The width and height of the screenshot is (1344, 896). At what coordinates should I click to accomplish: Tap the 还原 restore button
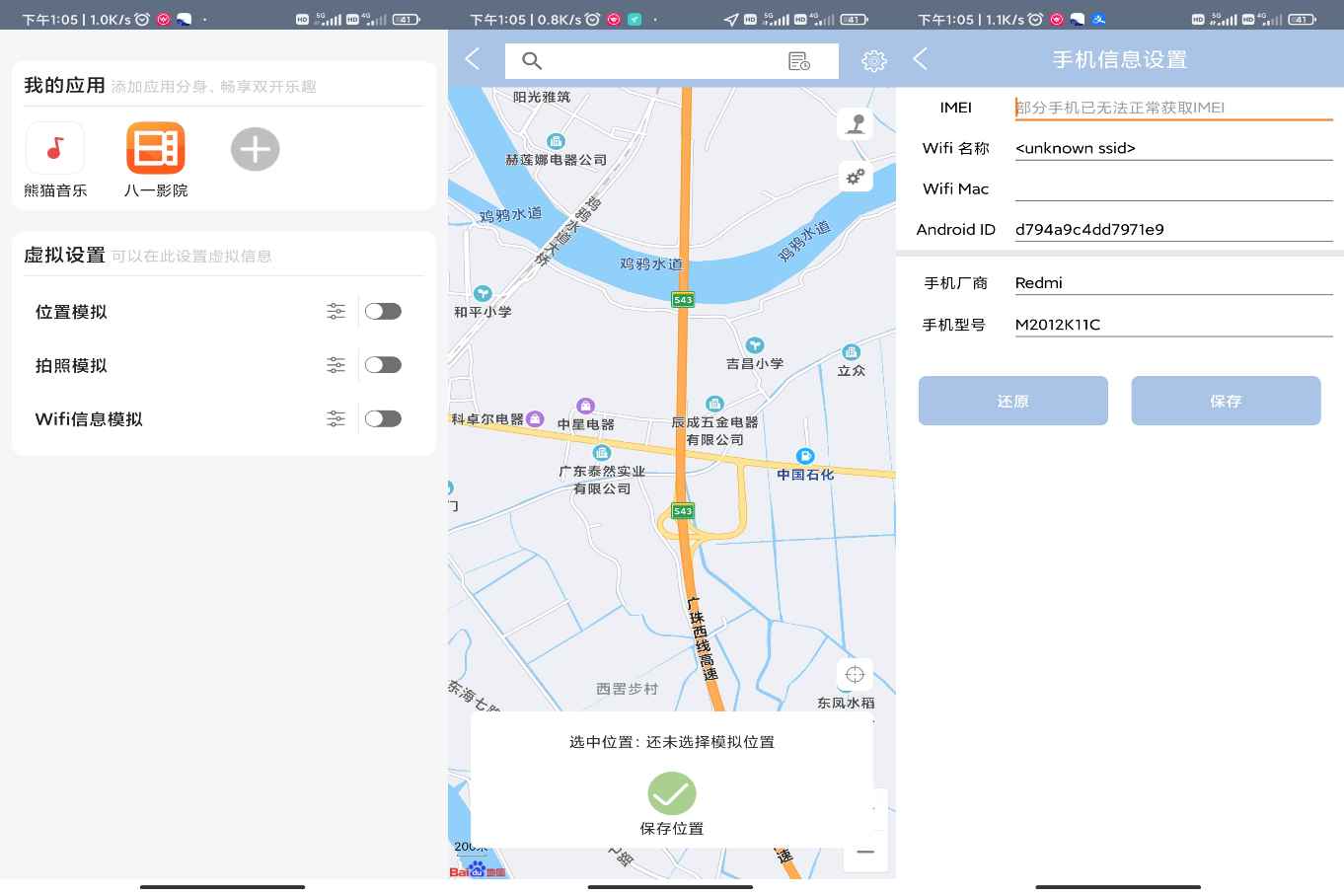coord(1013,401)
